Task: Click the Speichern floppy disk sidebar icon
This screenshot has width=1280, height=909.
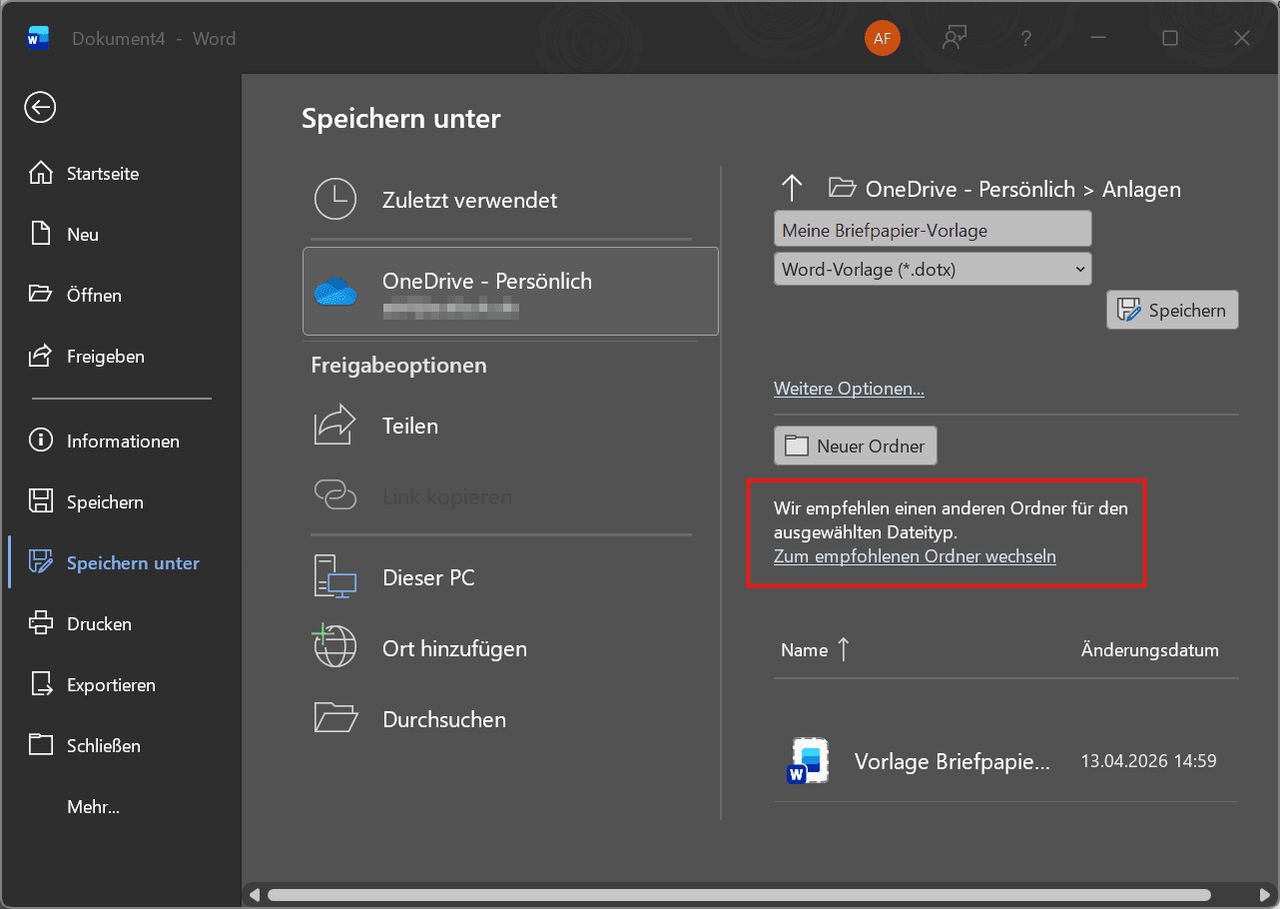Action: [x=40, y=502]
